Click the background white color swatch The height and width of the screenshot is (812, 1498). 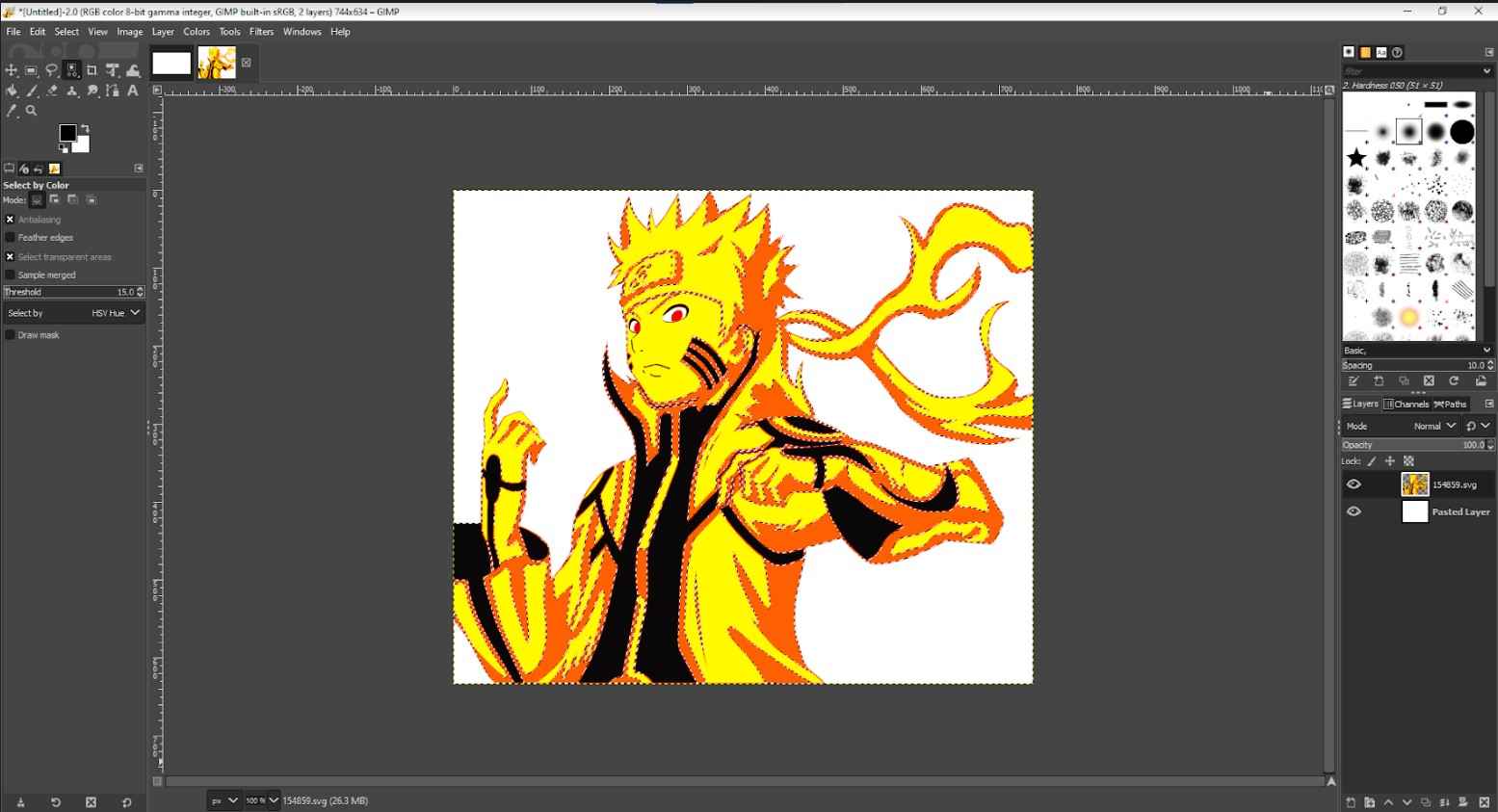(82, 145)
